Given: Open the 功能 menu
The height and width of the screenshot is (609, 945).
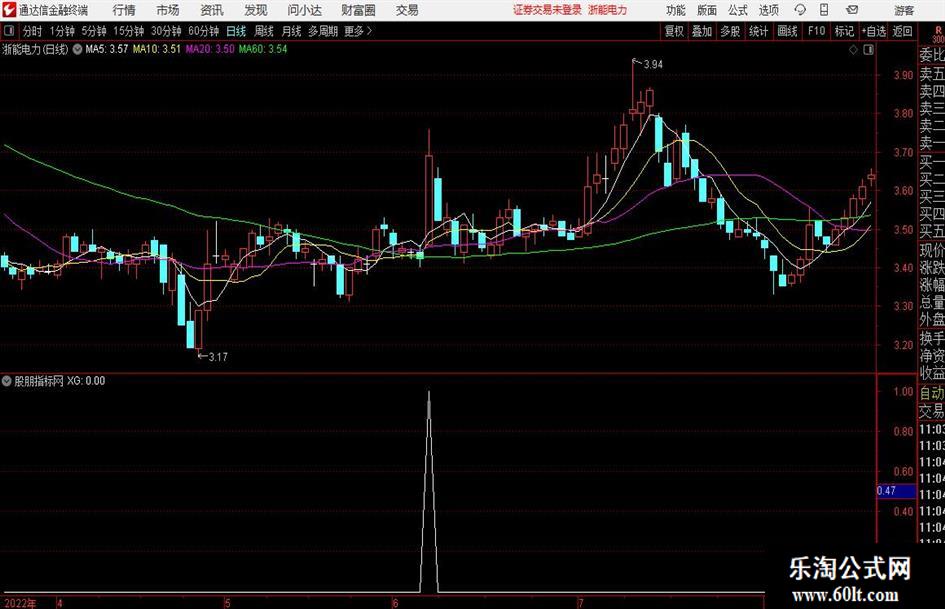Looking at the screenshot, I should tap(676, 10).
